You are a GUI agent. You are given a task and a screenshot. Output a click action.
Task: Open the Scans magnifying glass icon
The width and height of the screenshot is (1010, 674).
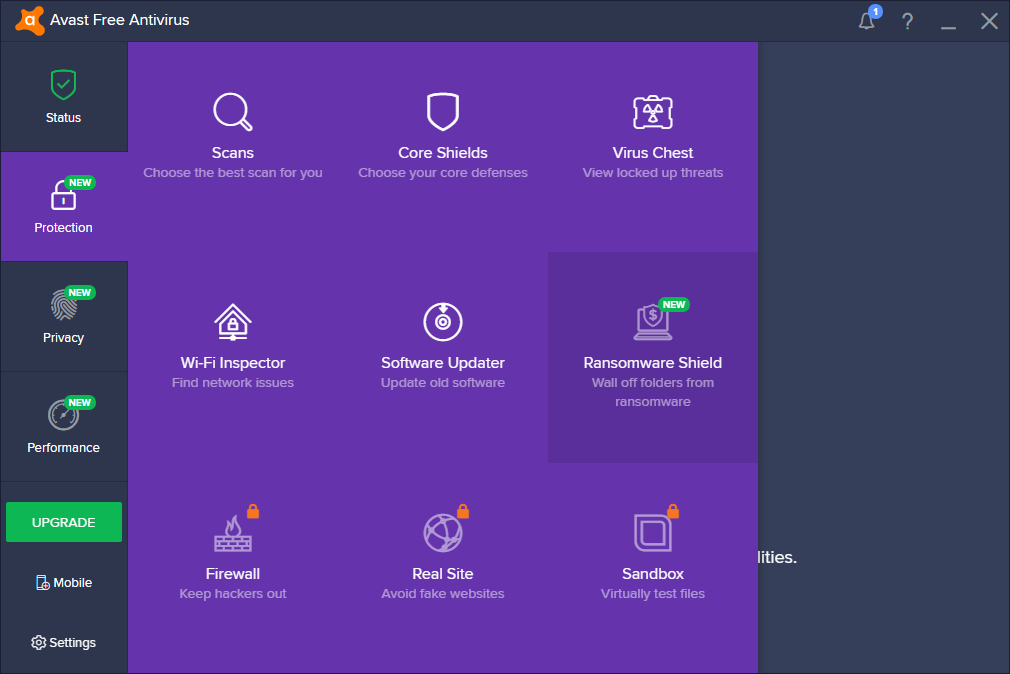pyautogui.click(x=233, y=112)
